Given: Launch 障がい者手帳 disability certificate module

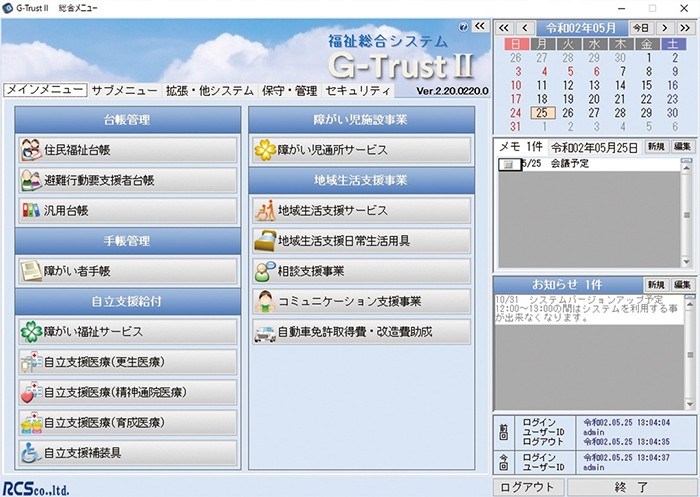Looking at the screenshot, I should (128, 270).
